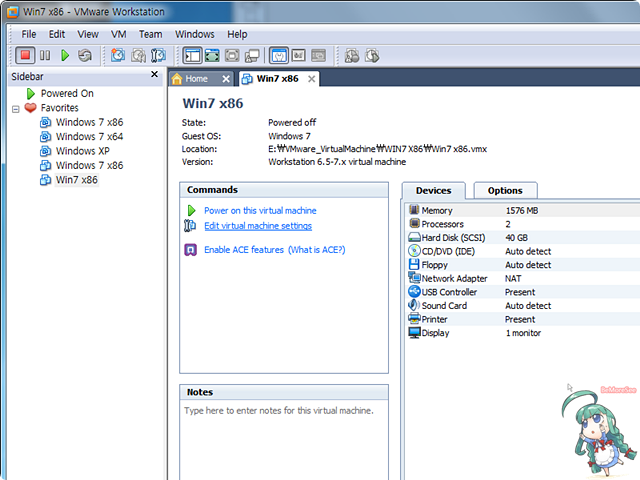The height and width of the screenshot is (480, 640).
Task: Click the Full Screen toolbar icon
Action: point(212,56)
